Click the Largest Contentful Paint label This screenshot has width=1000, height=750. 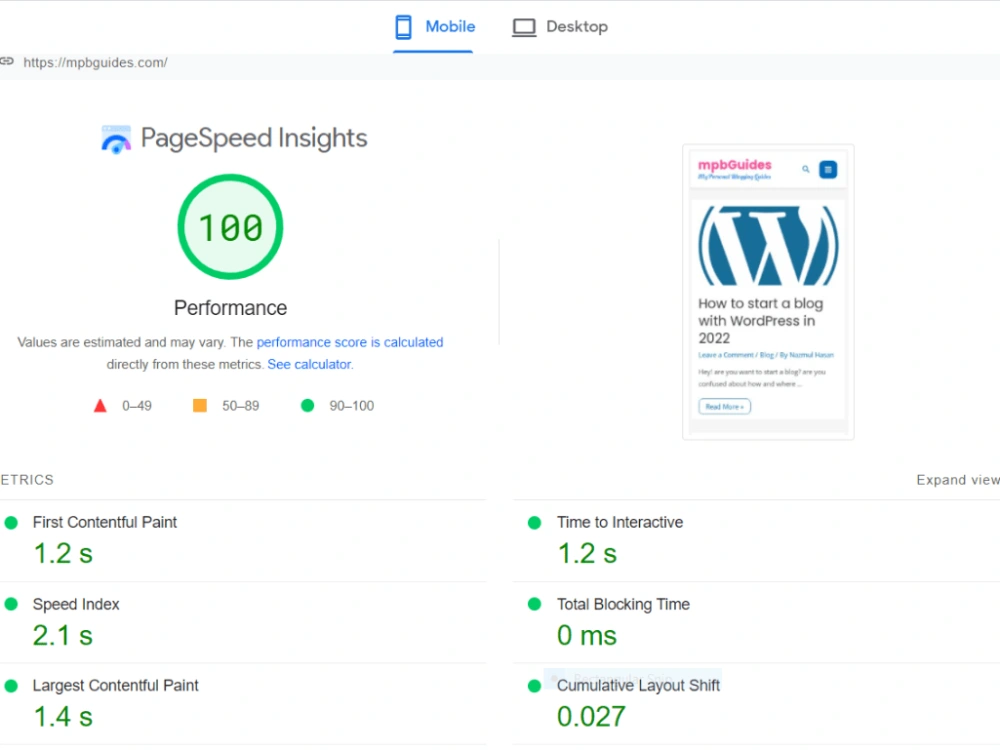tap(115, 686)
